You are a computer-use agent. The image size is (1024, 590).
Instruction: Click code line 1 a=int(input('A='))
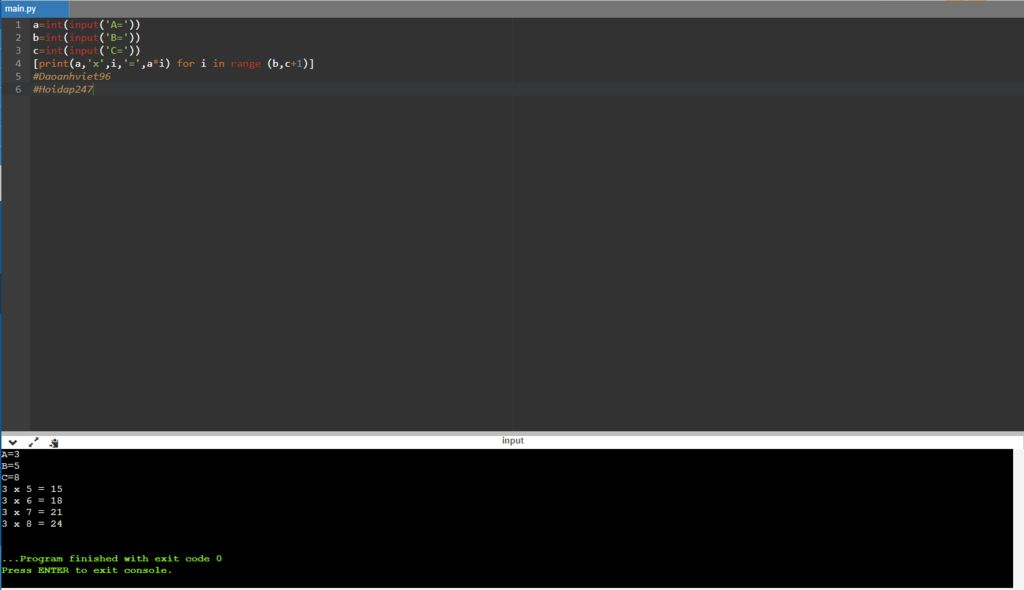(86, 25)
